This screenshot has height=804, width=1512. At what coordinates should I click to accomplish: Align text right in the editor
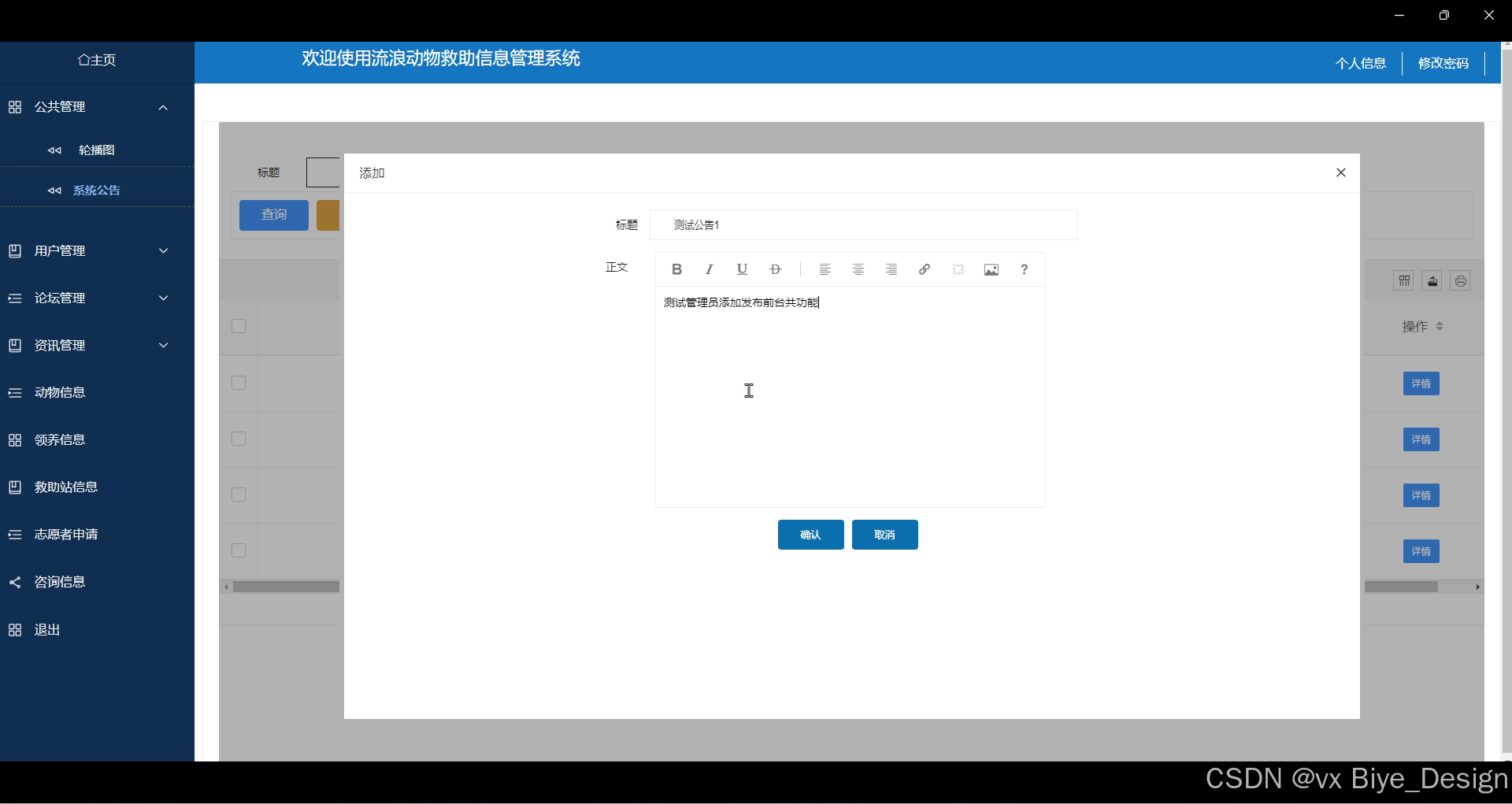[891, 269]
